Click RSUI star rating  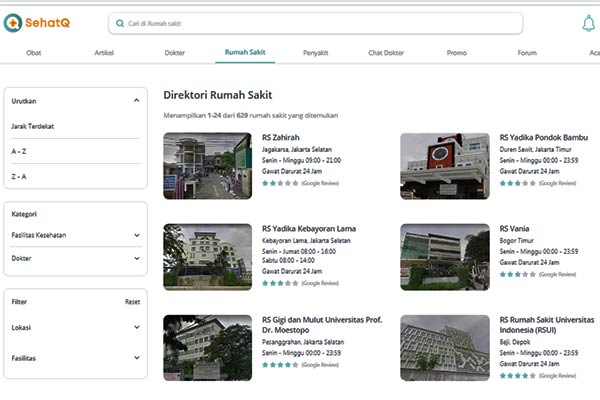pyautogui.click(x=517, y=376)
